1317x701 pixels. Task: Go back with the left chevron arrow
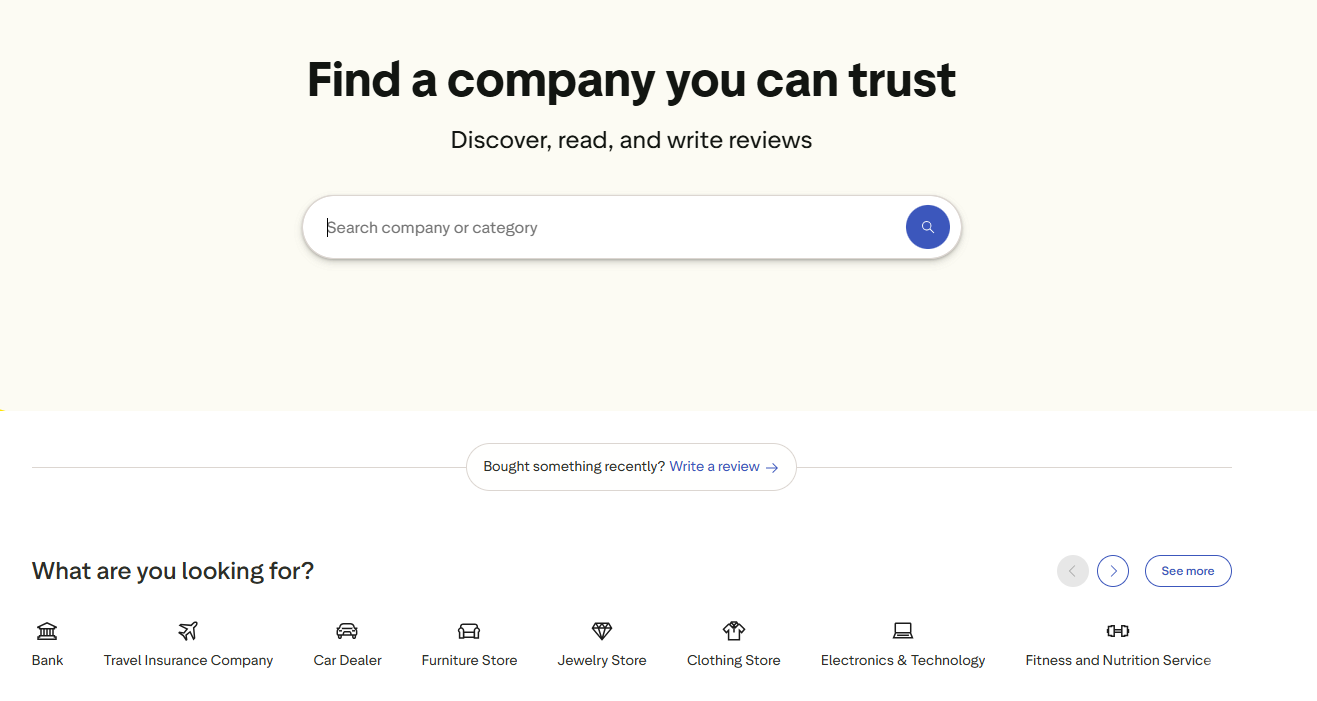(x=1073, y=571)
